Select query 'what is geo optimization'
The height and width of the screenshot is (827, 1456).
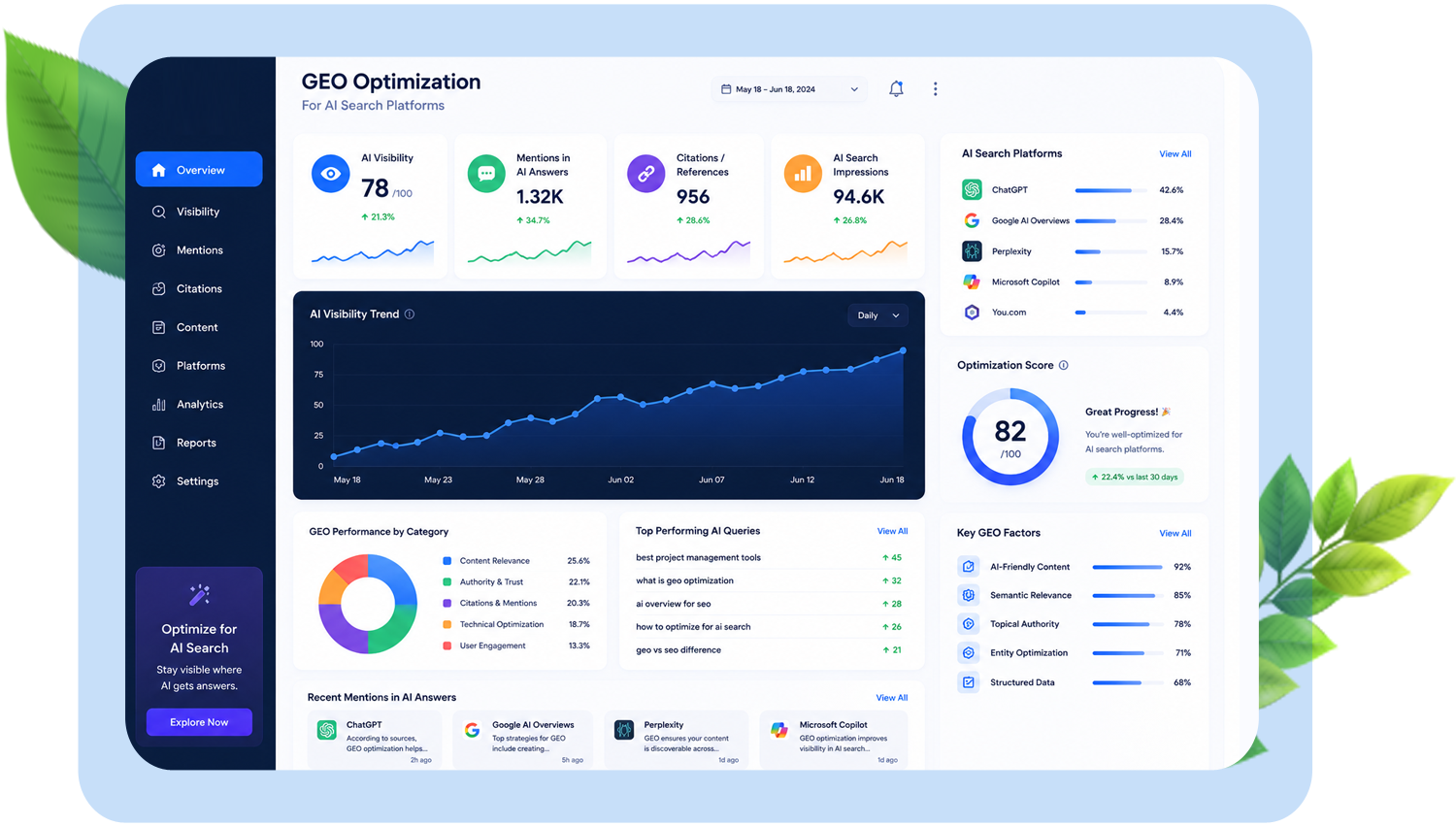(684, 580)
